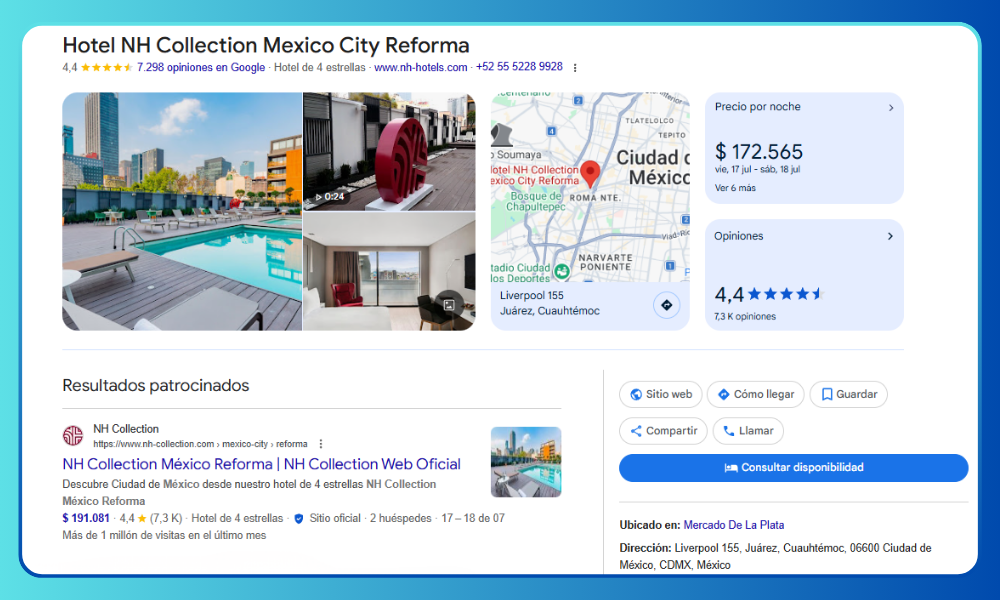This screenshot has width=1000, height=600.
Task: Click the pool thumbnail in the sponsored result
Action: 526,462
